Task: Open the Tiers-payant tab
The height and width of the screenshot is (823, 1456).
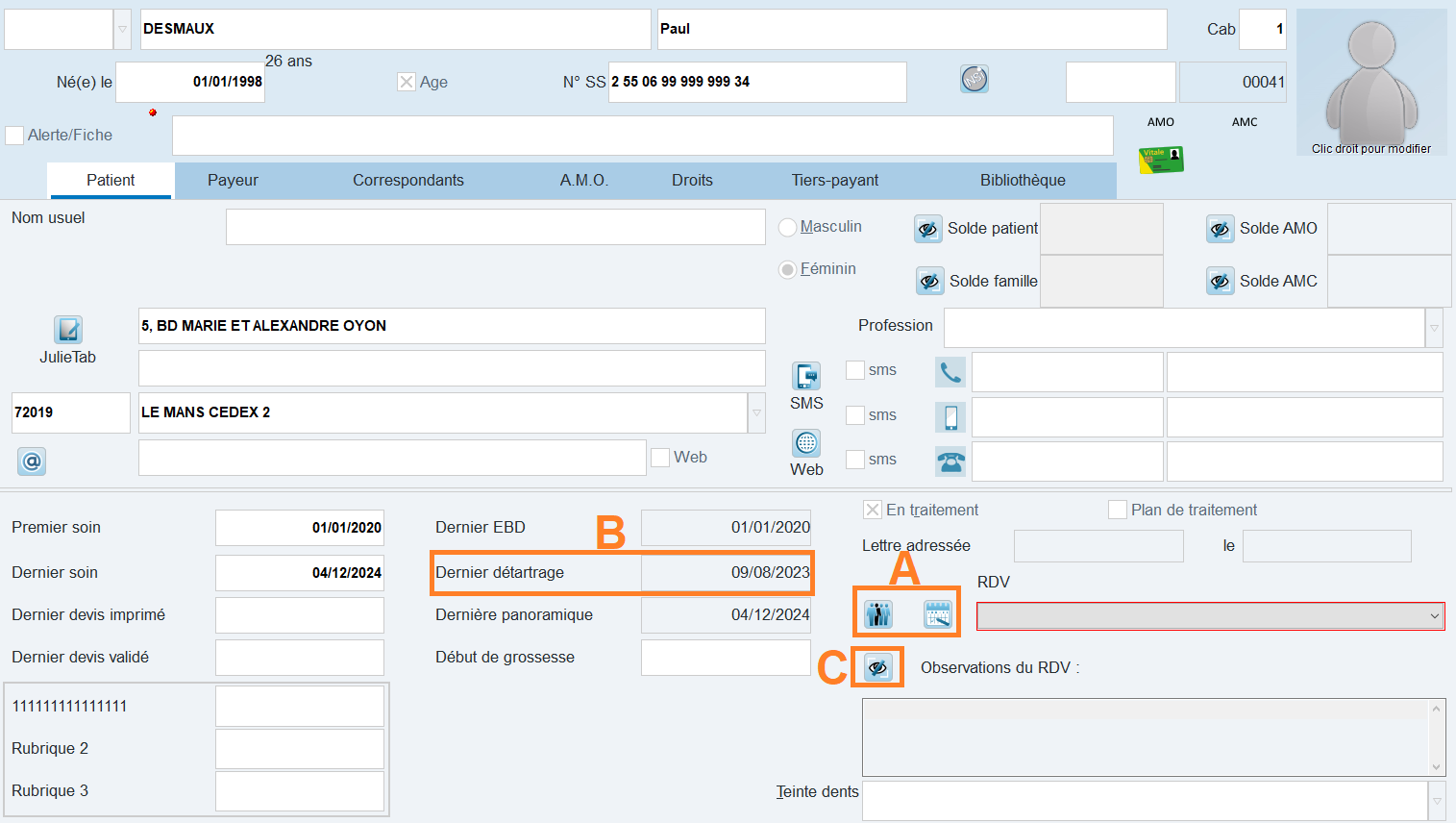Action: 834,180
